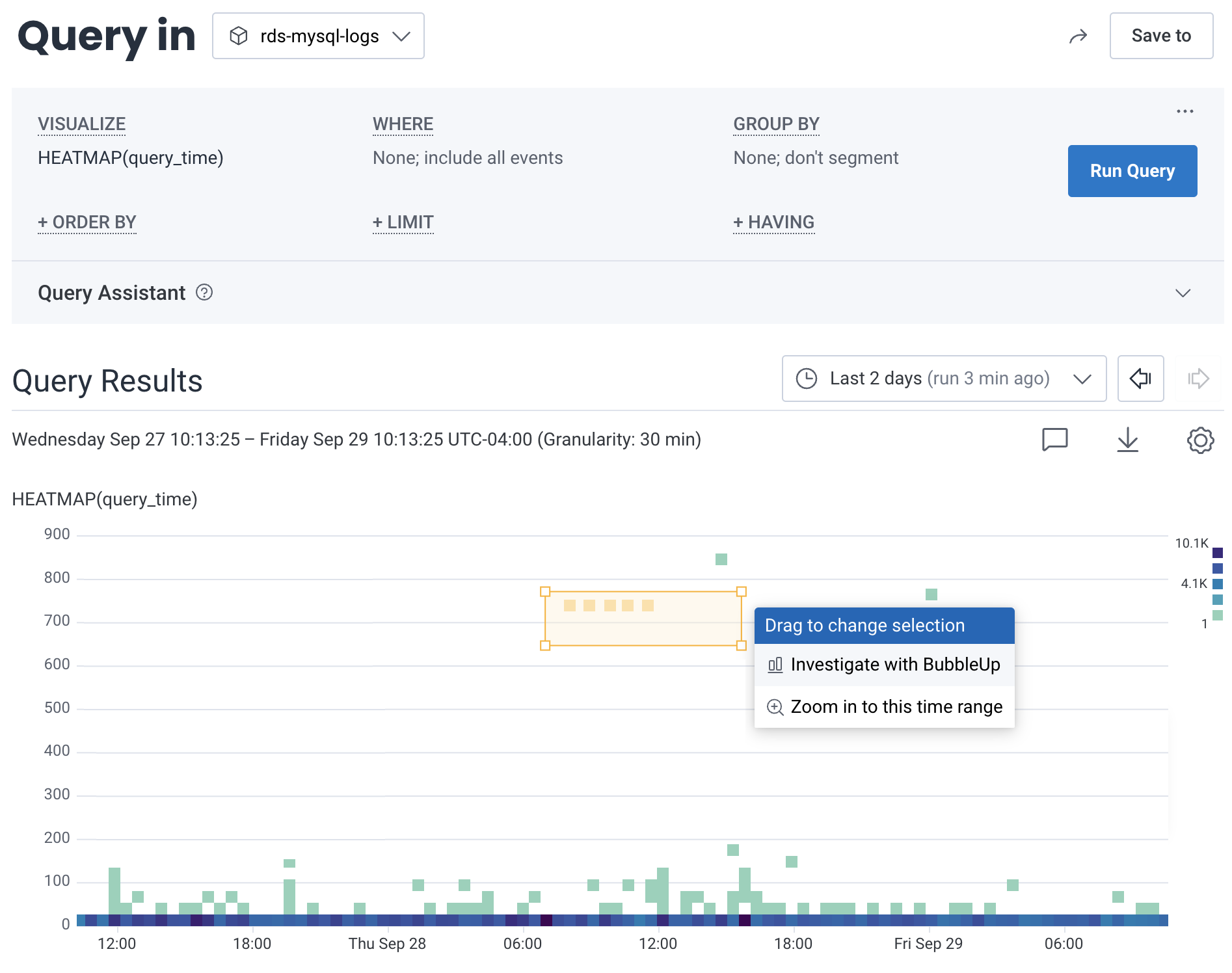Add a LIMIT clause to the query
1232x973 pixels.
[x=403, y=222]
